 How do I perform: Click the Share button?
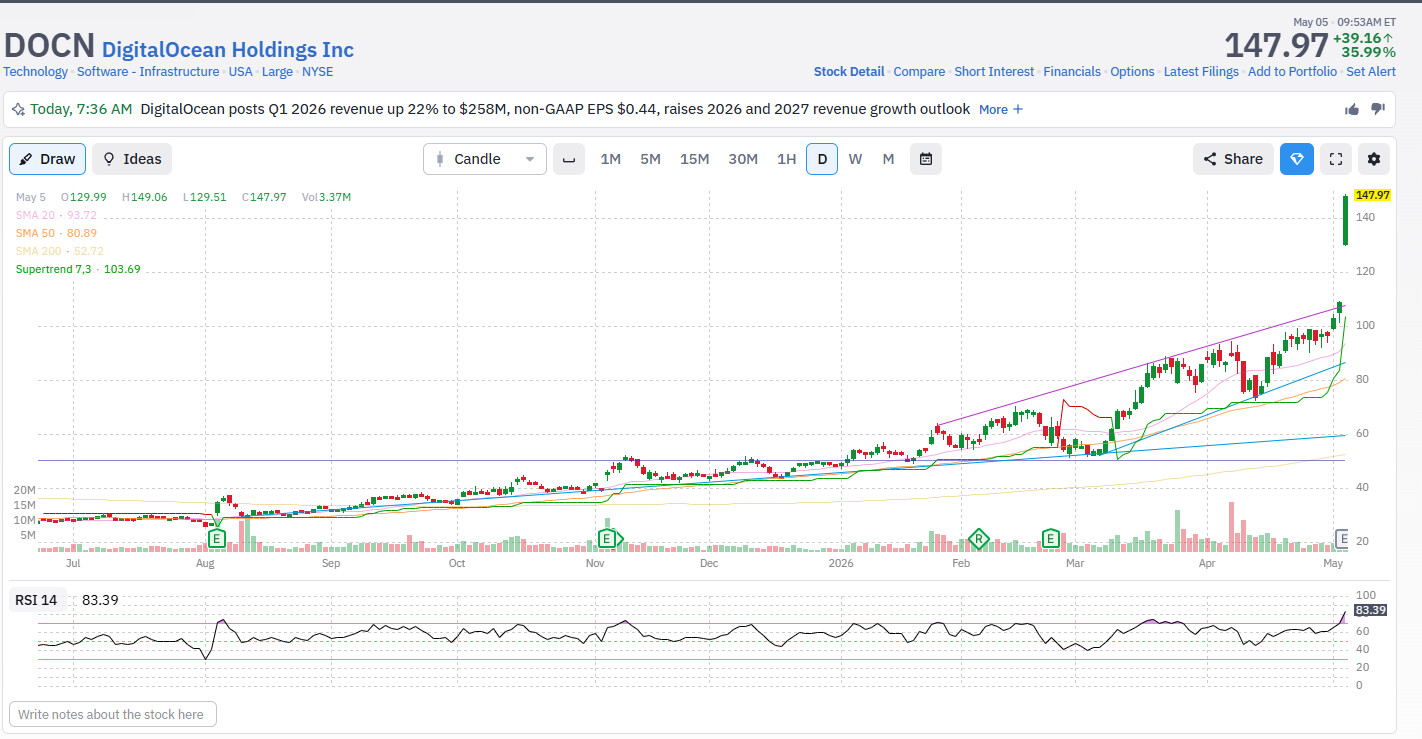point(1233,159)
